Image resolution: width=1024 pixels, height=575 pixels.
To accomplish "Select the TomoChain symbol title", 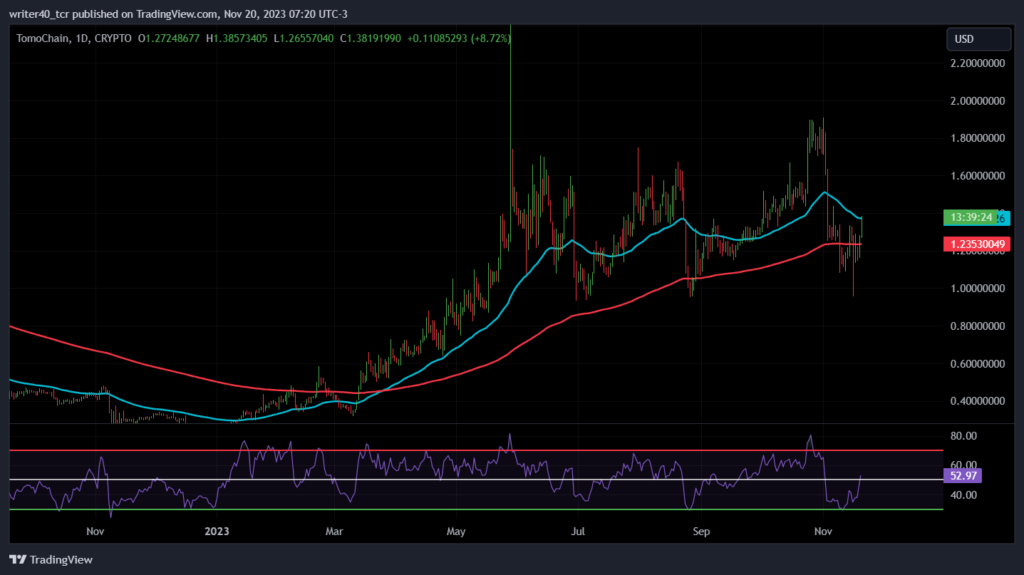I will [42, 39].
